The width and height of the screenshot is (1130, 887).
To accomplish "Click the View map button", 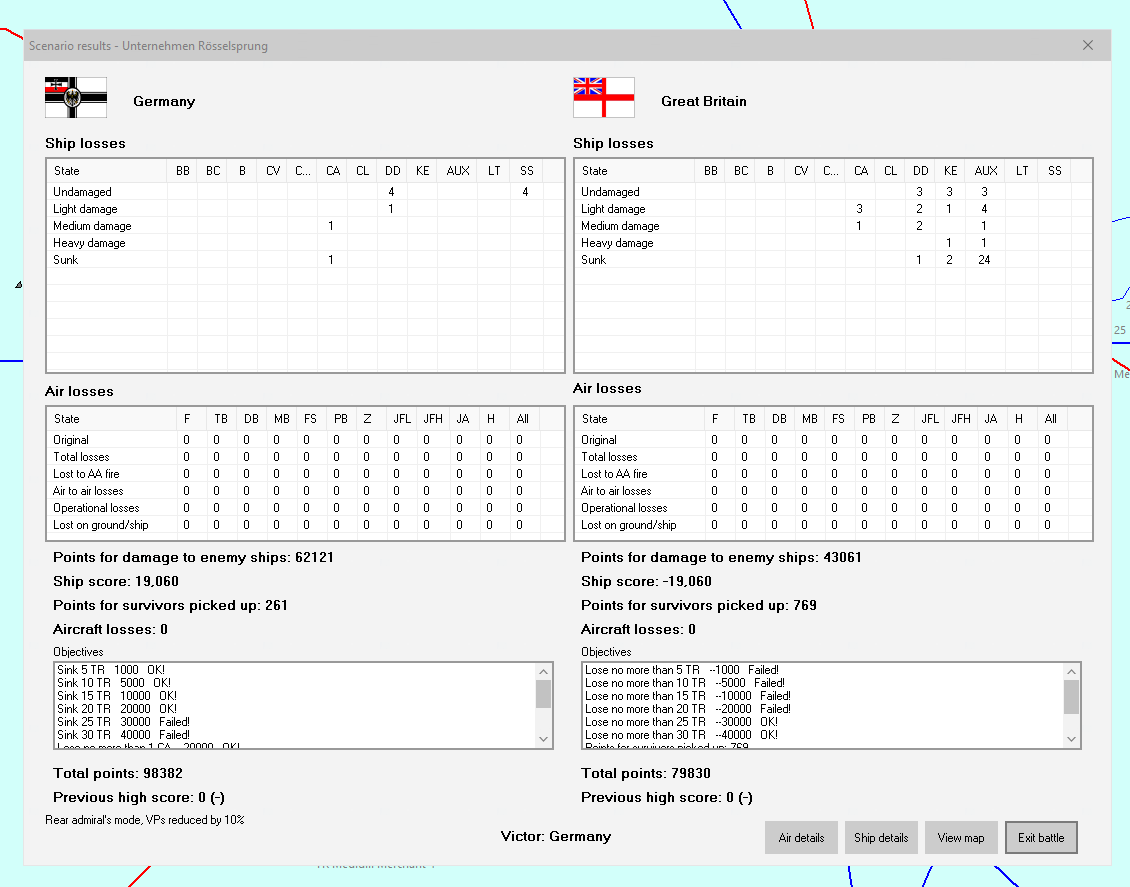I will (961, 837).
